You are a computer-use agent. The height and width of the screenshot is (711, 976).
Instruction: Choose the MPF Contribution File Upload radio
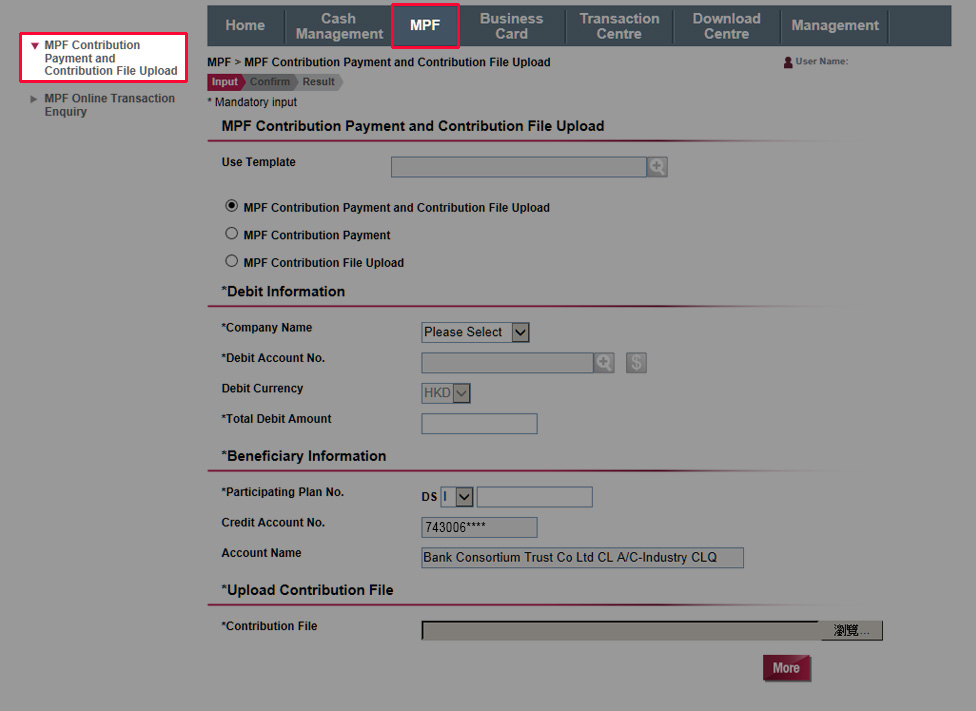232,261
